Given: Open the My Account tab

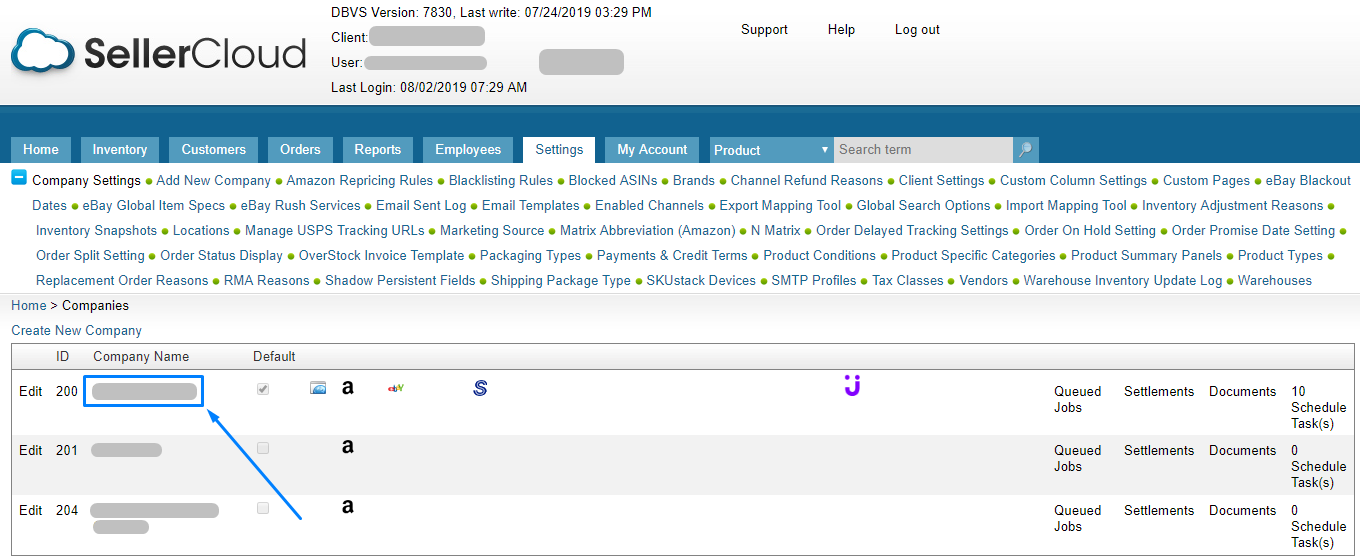Looking at the screenshot, I should click(652, 150).
